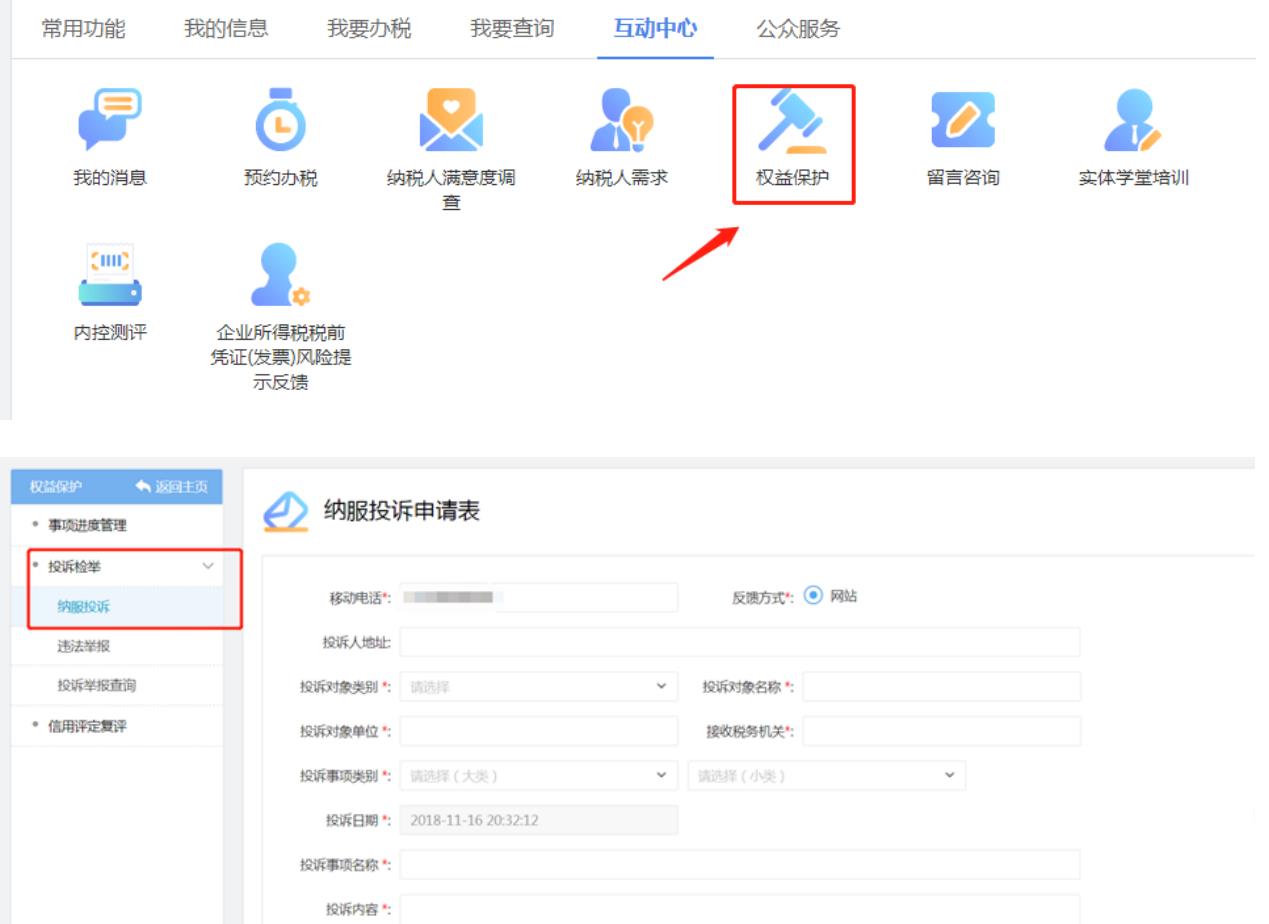
Task: Open 违法举报 in the sidebar
Action: (x=84, y=646)
